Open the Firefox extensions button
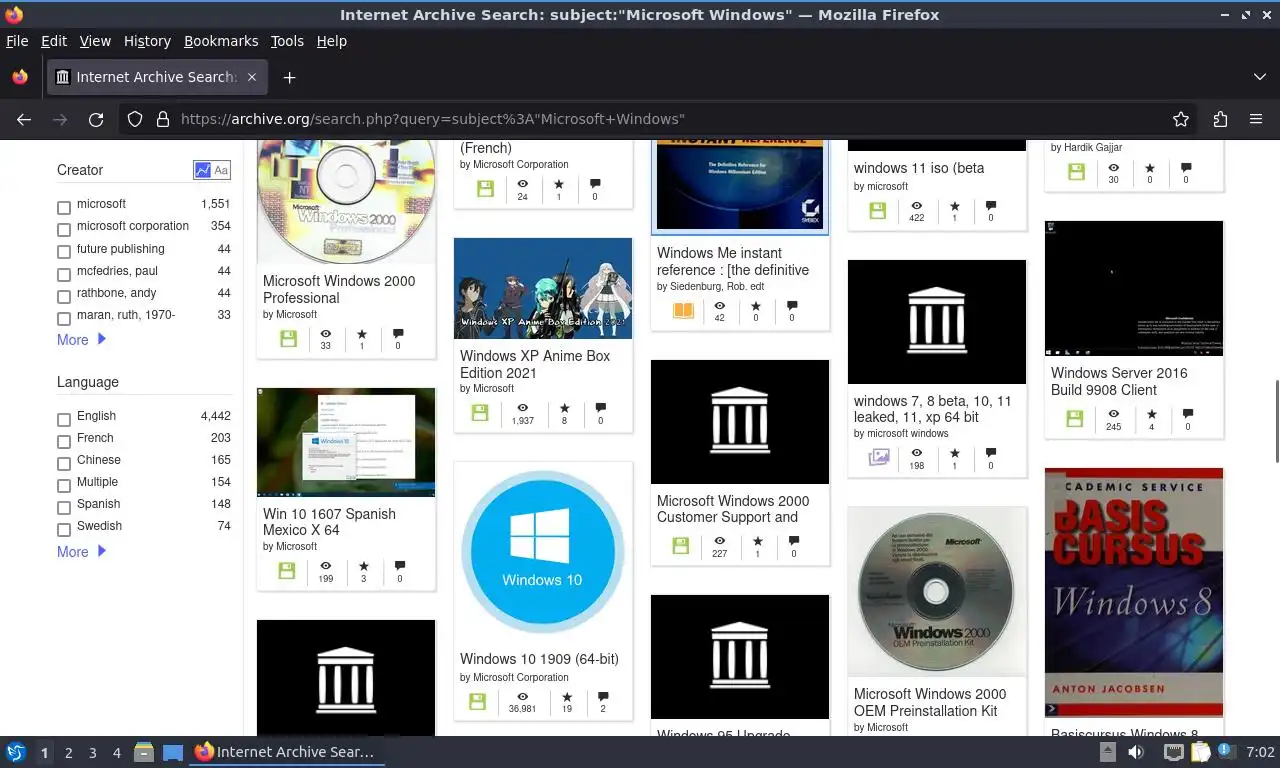The width and height of the screenshot is (1280, 768). (1220, 119)
